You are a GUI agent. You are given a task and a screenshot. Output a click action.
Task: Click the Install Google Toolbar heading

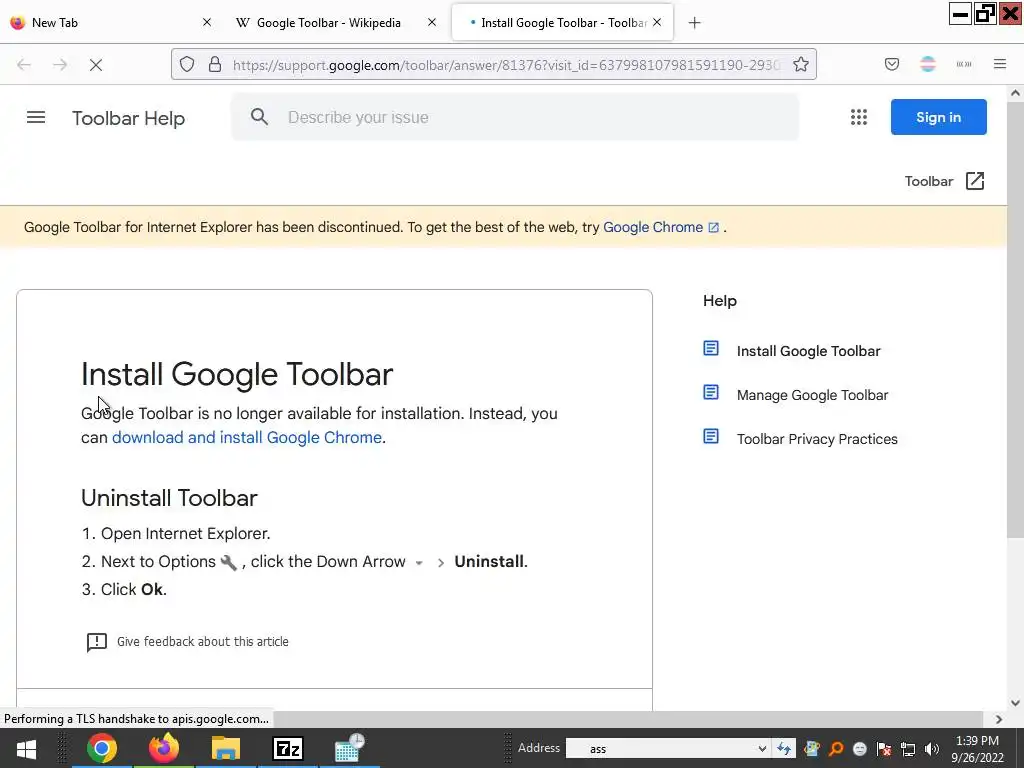[237, 374]
